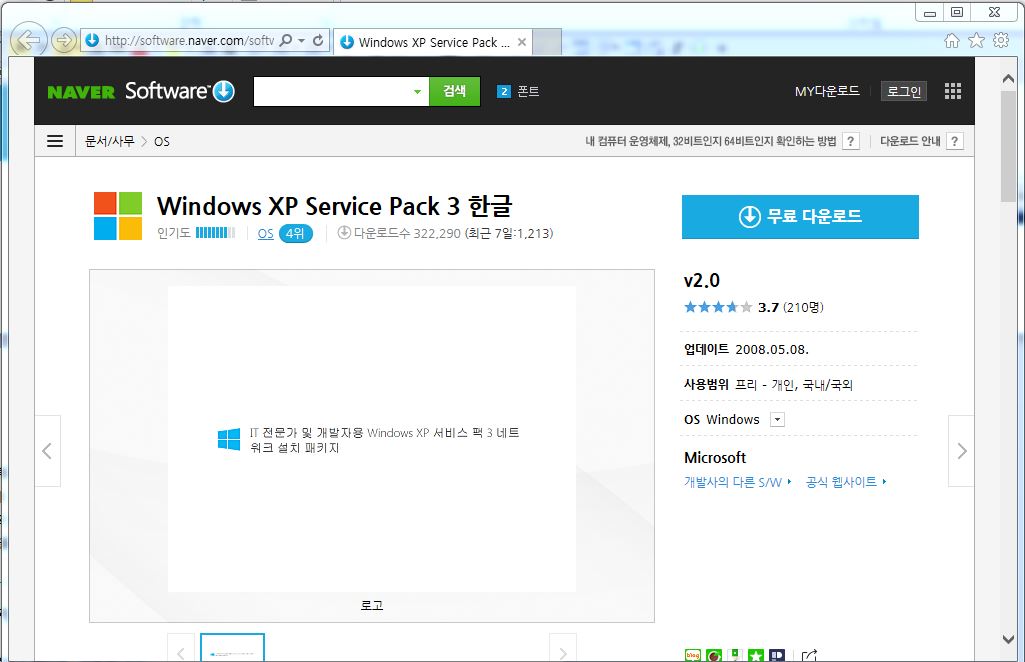This screenshot has height=662, width=1025.
Task: Open the hamburger category menu
Action: pos(55,141)
